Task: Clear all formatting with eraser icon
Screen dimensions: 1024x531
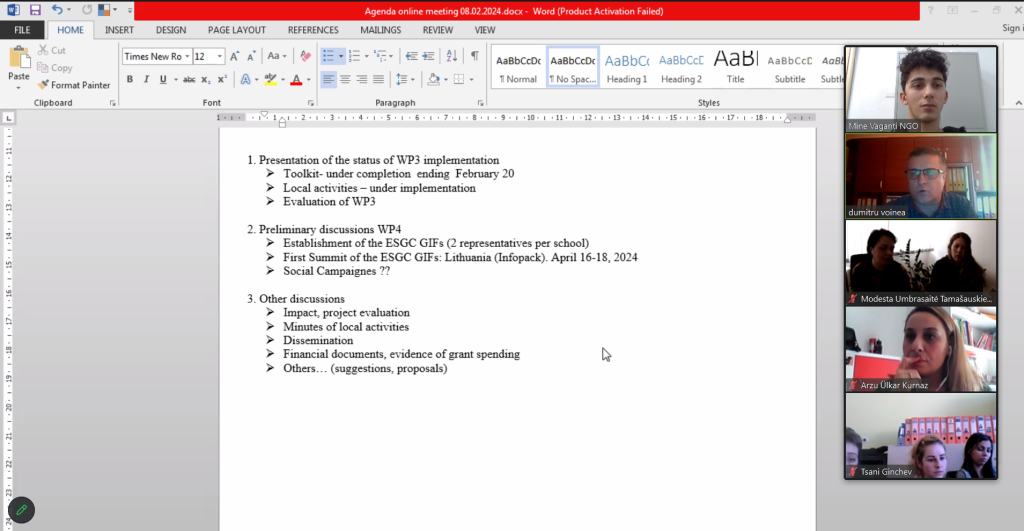Action: [305, 57]
